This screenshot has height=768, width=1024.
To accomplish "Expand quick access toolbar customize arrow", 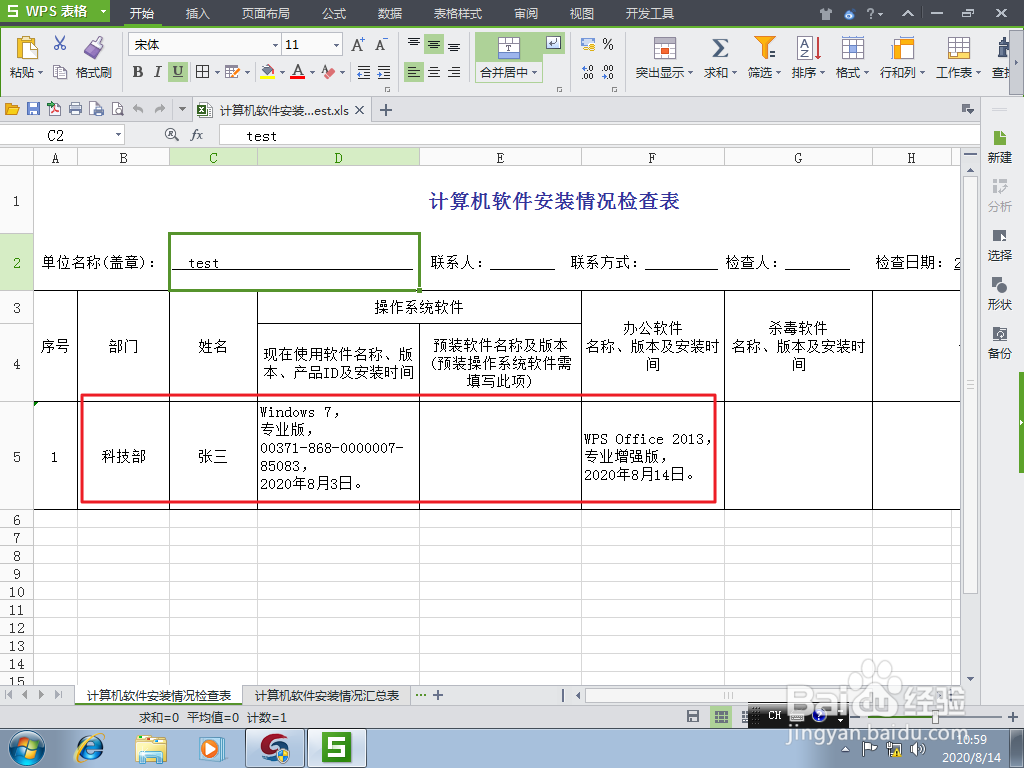I will [x=182, y=109].
